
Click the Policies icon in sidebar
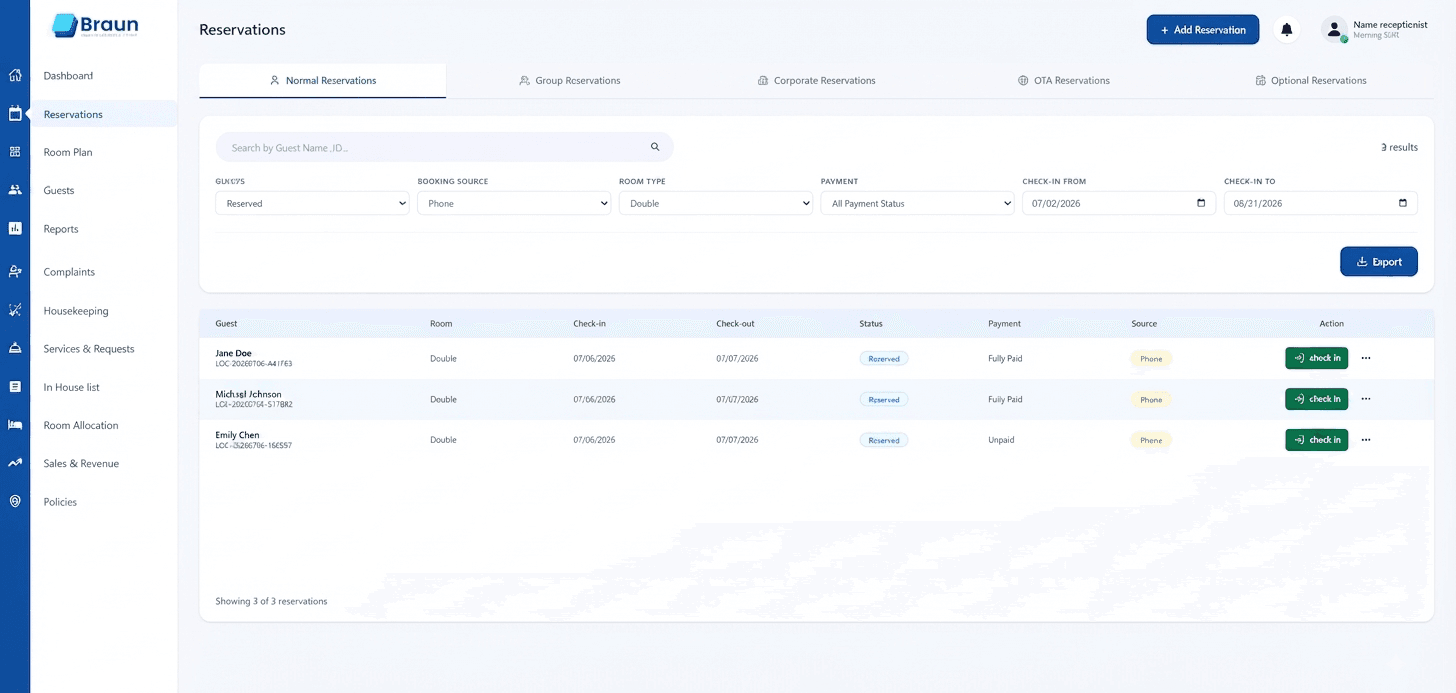(x=15, y=501)
